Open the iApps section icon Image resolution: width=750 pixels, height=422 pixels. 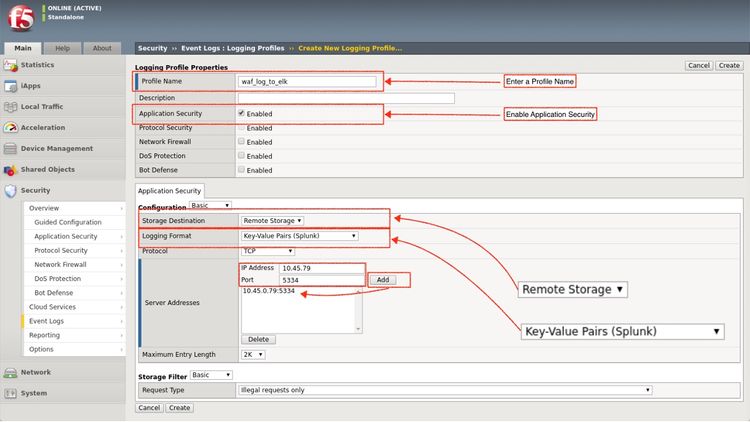click(x=11, y=86)
